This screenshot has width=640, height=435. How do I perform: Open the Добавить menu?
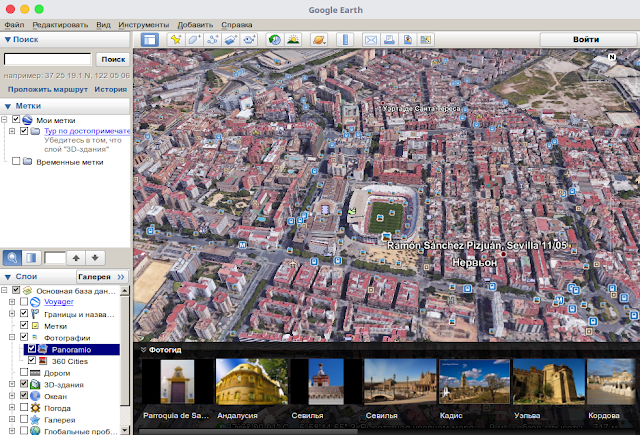195,25
